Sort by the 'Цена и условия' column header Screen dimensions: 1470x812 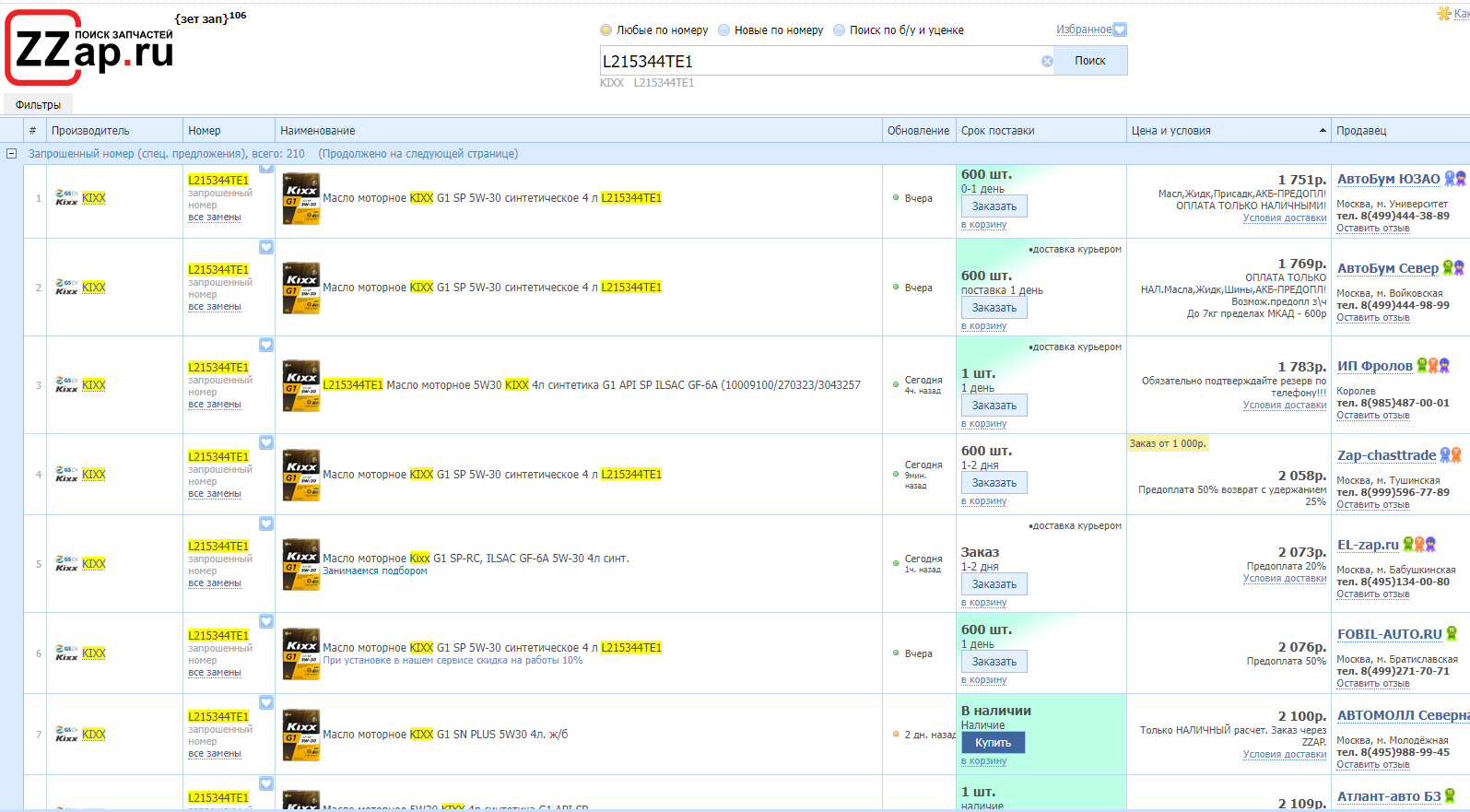1228,131
